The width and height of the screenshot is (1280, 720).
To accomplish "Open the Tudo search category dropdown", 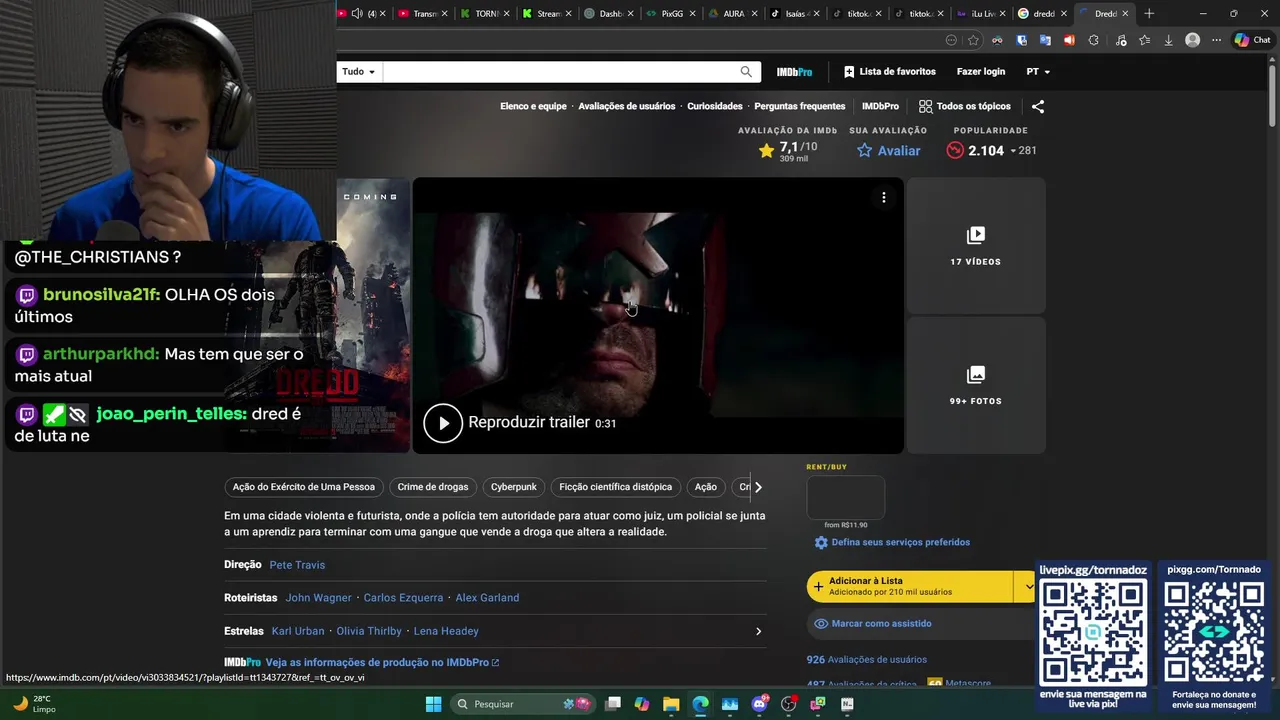I will tap(358, 72).
